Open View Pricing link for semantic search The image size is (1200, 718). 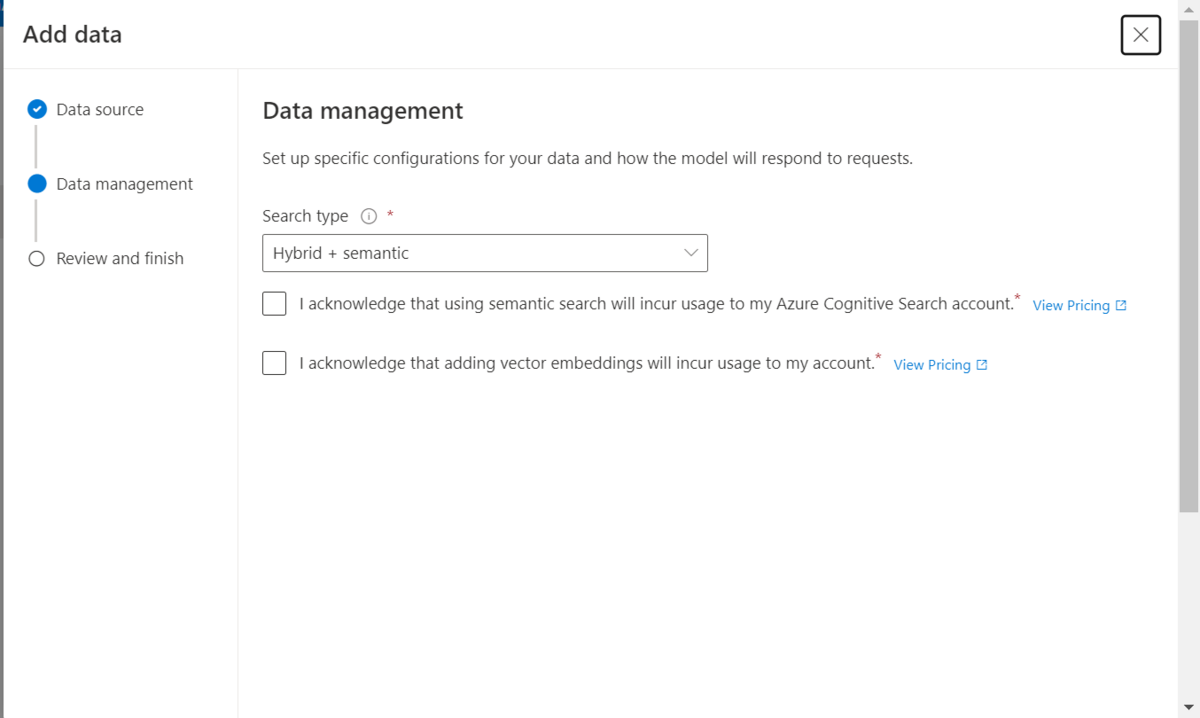click(1079, 305)
